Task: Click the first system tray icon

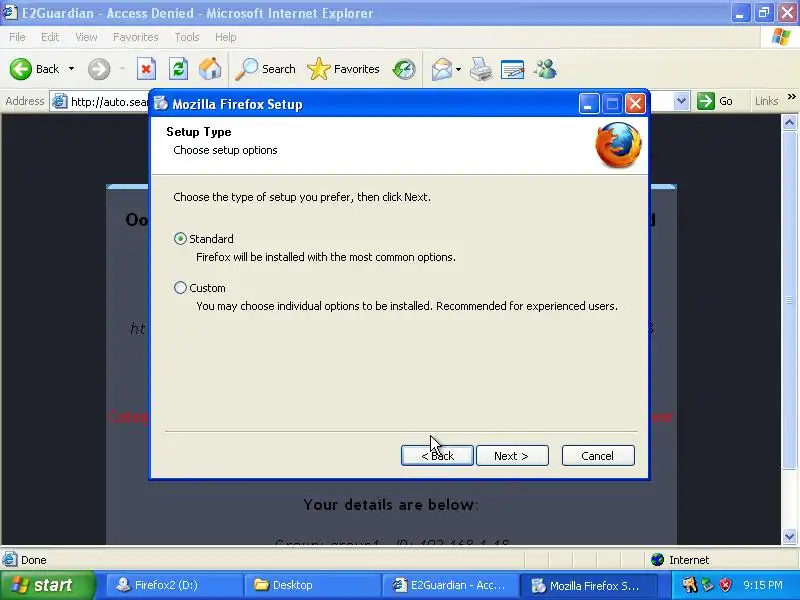Action: coord(690,585)
